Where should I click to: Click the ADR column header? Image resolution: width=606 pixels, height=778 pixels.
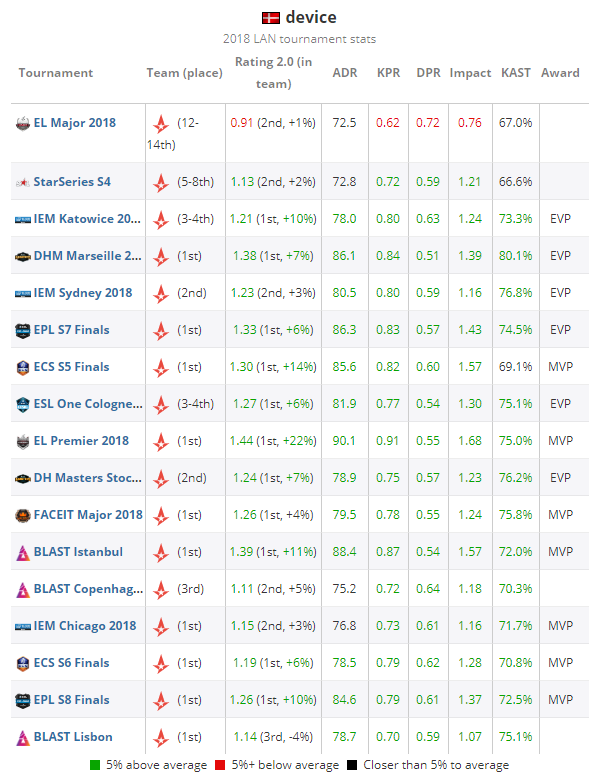point(345,73)
